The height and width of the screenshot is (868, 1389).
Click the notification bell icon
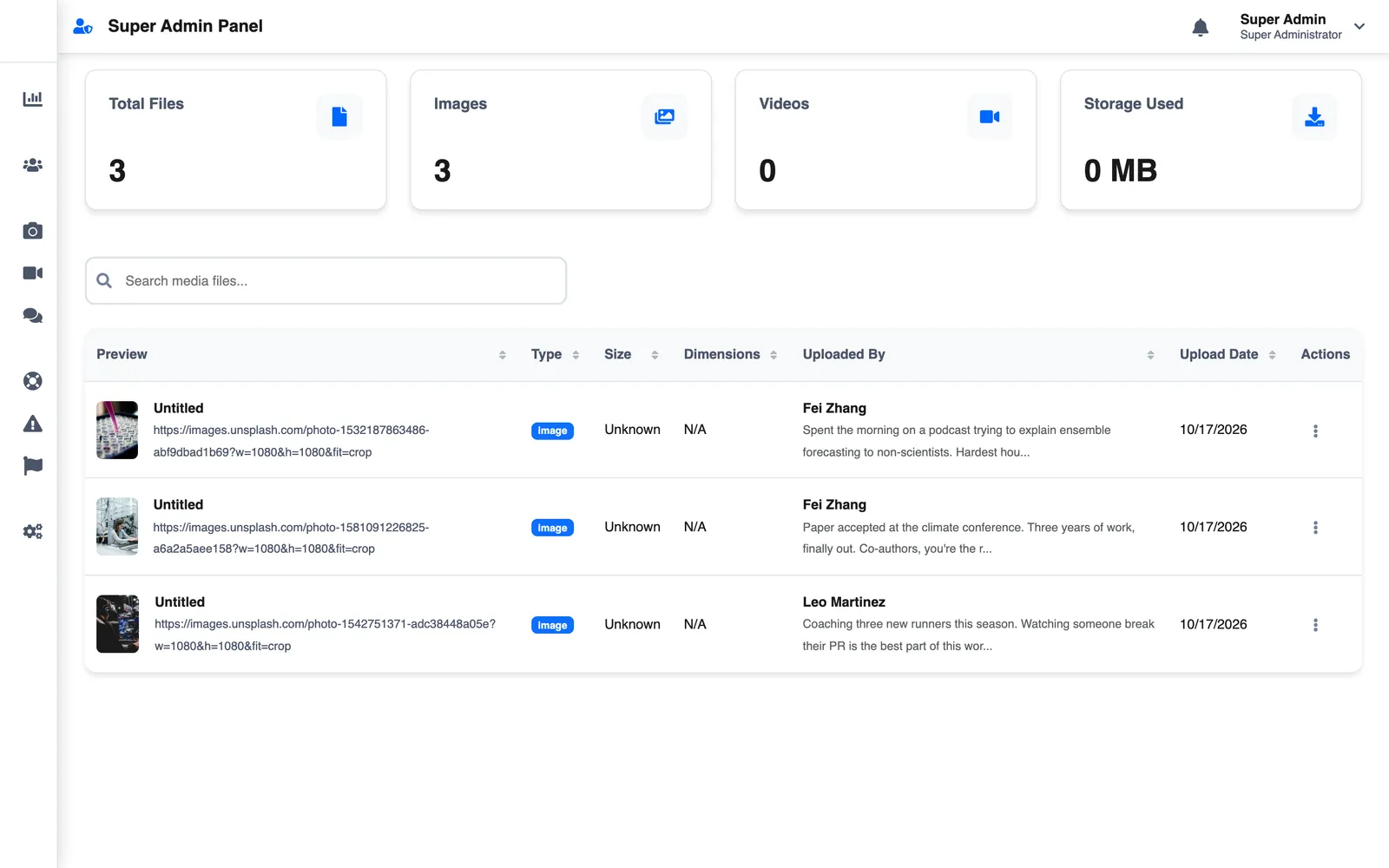(x=1201, y=27)
